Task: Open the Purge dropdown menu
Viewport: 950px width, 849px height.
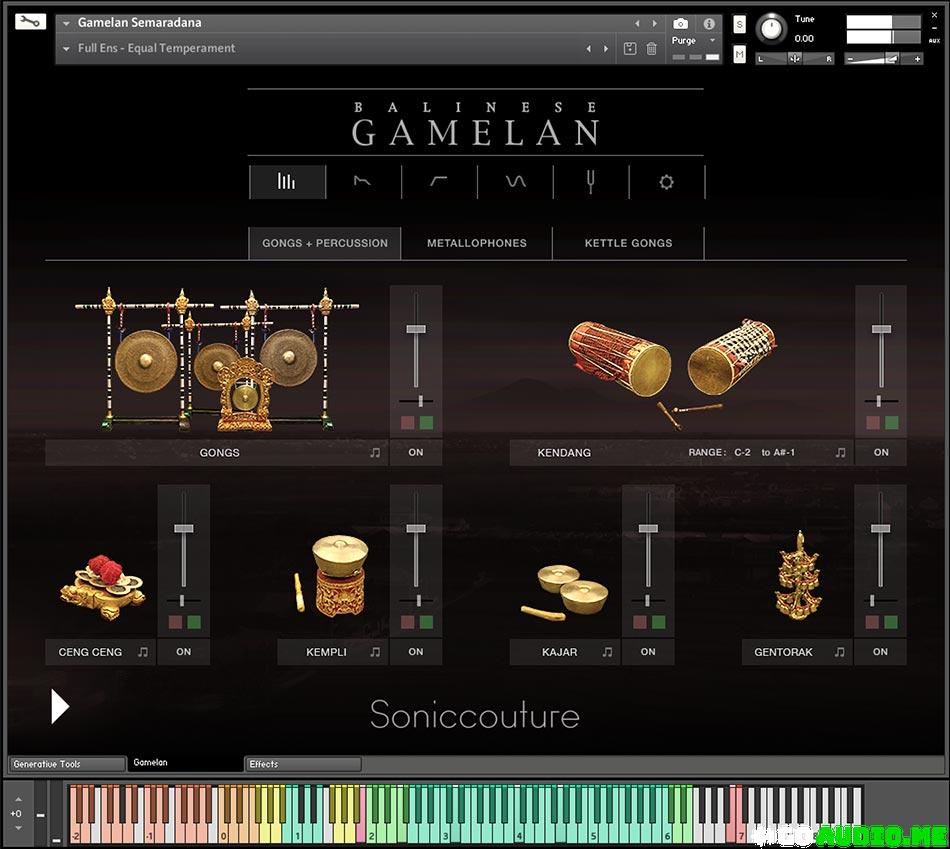Action: click(713, 41)
